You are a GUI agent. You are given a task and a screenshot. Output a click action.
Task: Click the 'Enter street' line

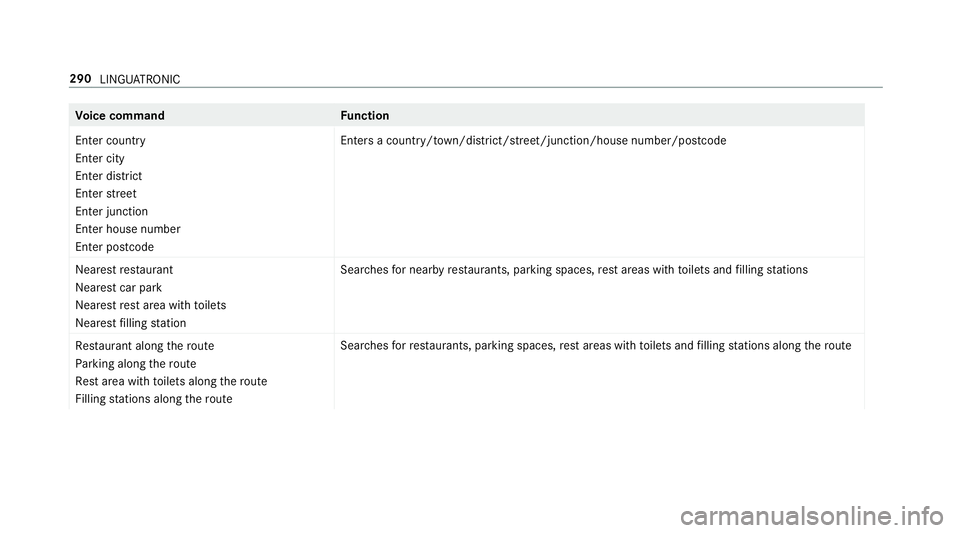[106, 194]
